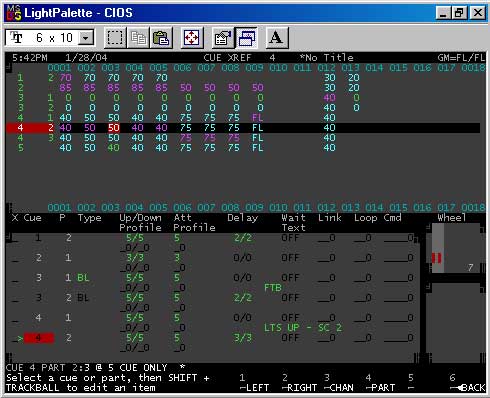Open the Properties toolbar icon
Image resolution: width=490 pixels, height=398 pixels.
pyautogui.click(x=223, y=38)
